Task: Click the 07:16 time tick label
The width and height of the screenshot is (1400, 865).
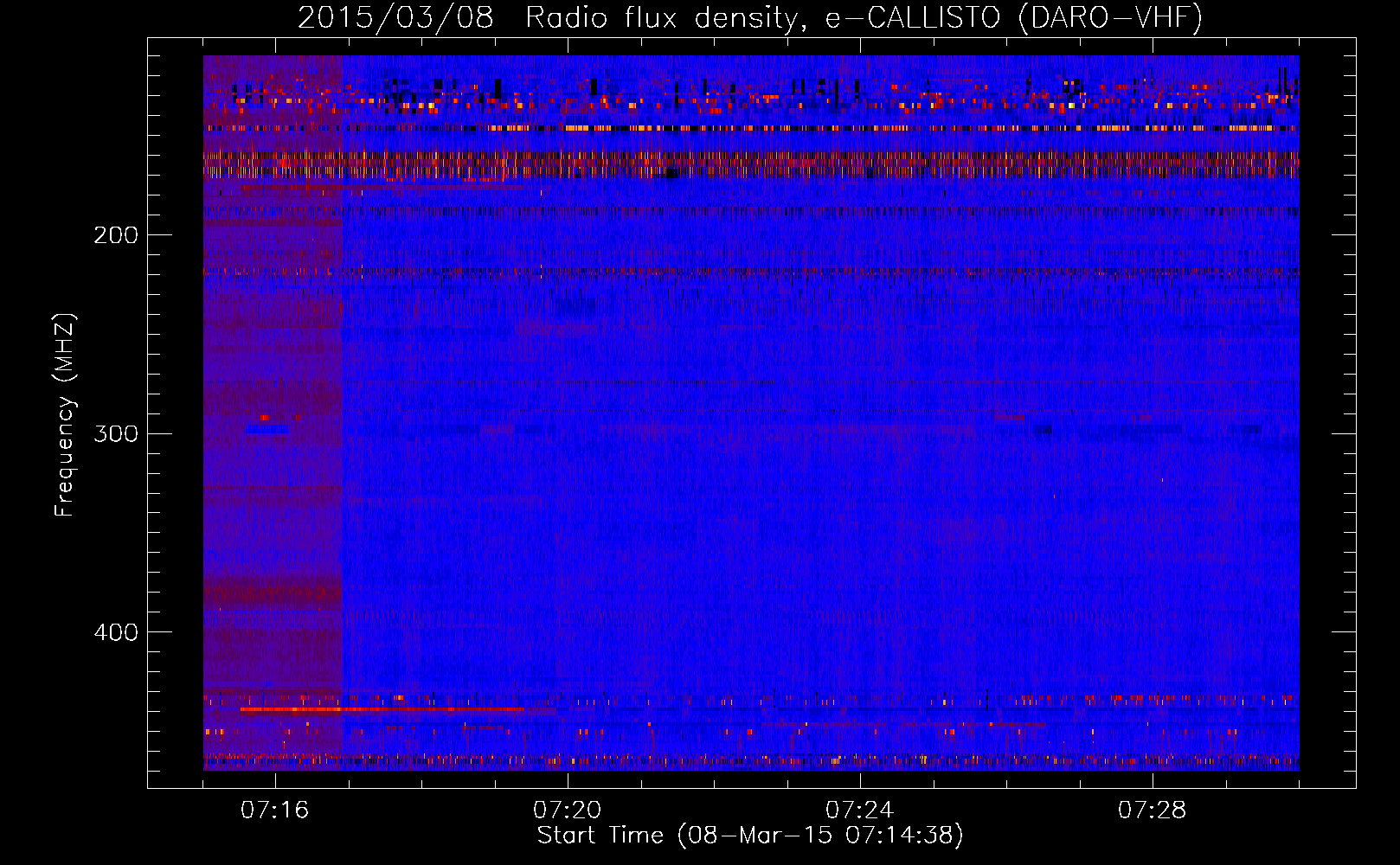Action: [275, 811]
